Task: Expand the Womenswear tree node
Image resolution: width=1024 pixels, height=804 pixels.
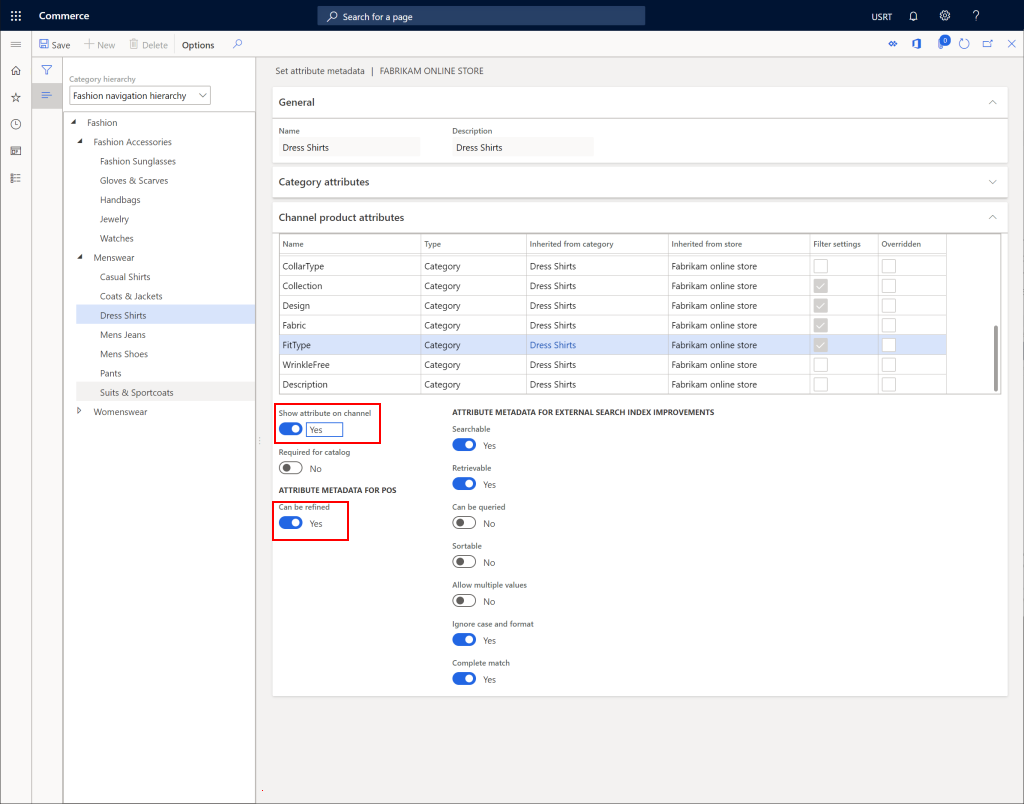Action: [x=80, y=411]
